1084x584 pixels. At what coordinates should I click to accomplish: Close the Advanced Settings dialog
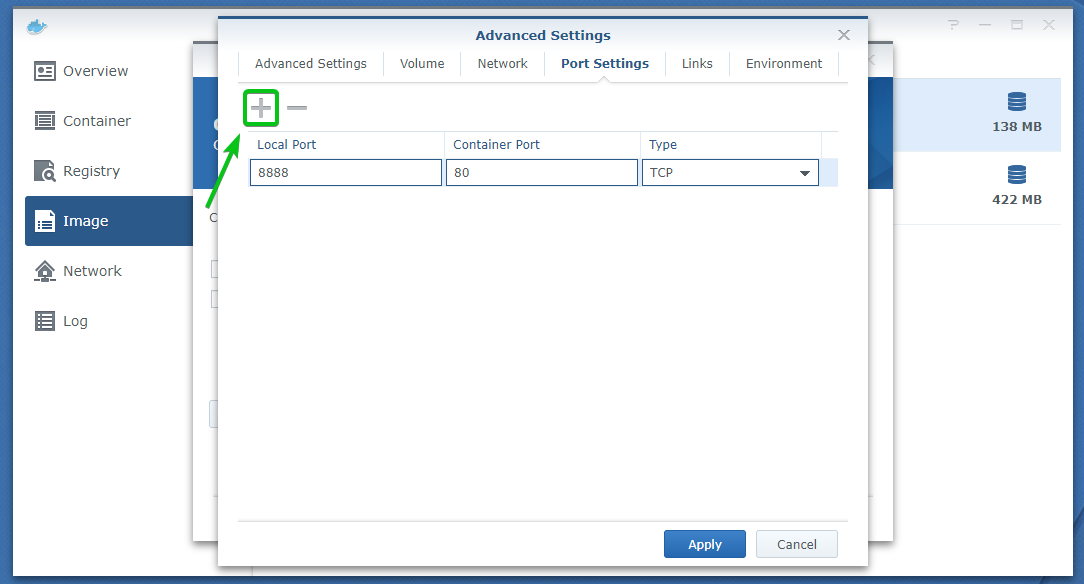(844, 35)
